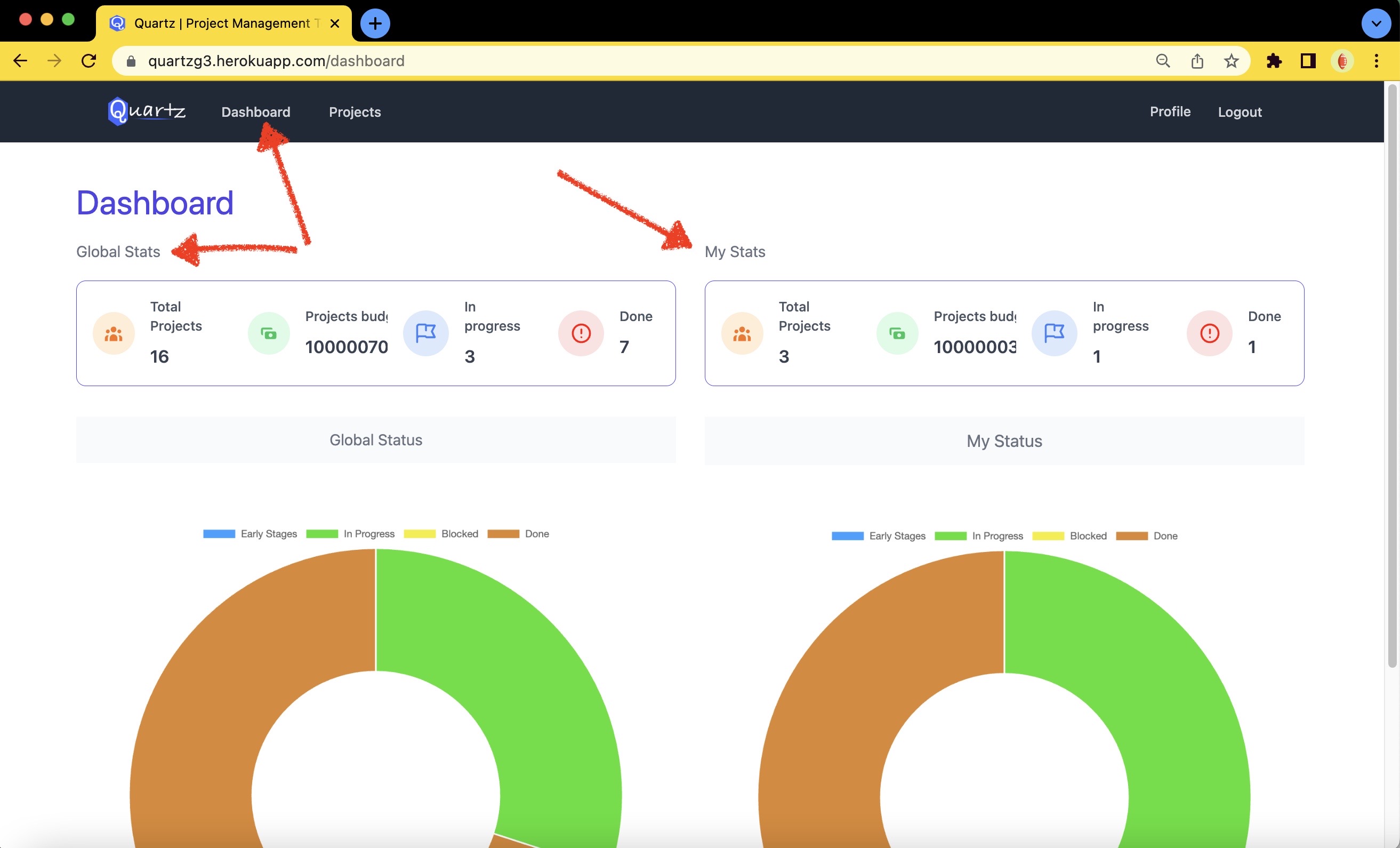Click blue flag icon in My Stats

point(1054,333)
